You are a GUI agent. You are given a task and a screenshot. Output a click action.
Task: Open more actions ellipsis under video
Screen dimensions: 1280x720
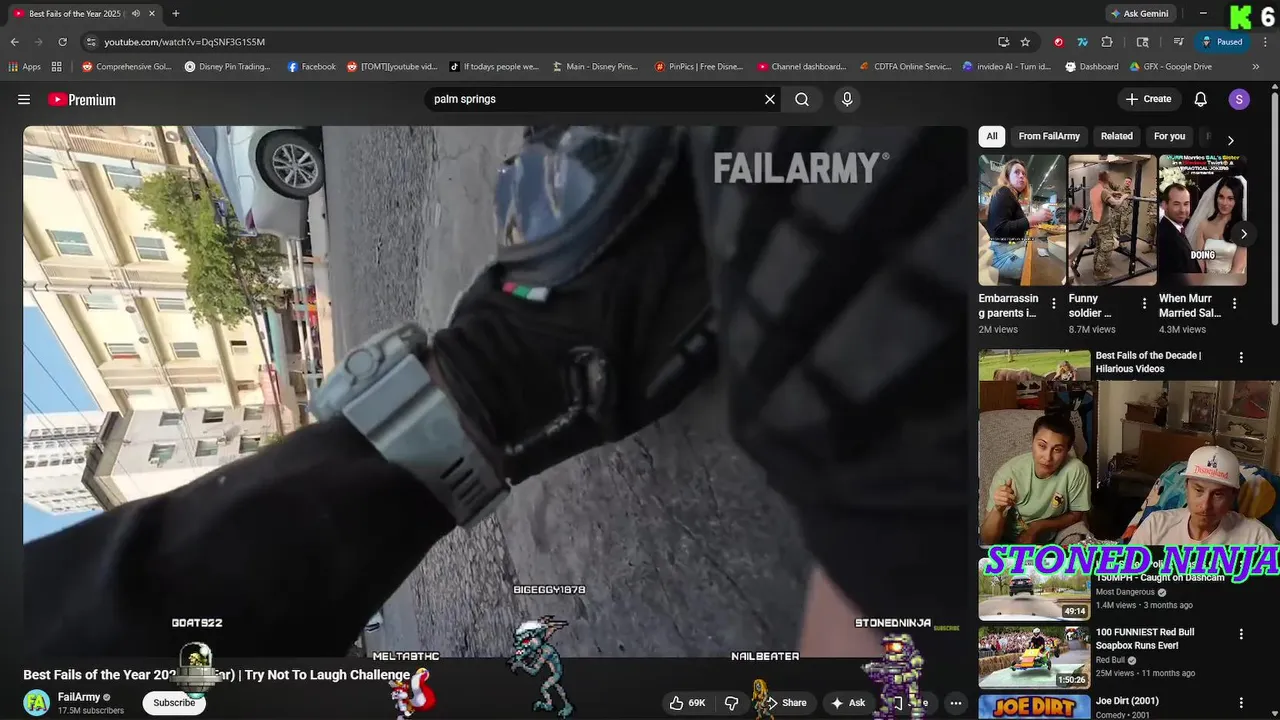[956, 703]
